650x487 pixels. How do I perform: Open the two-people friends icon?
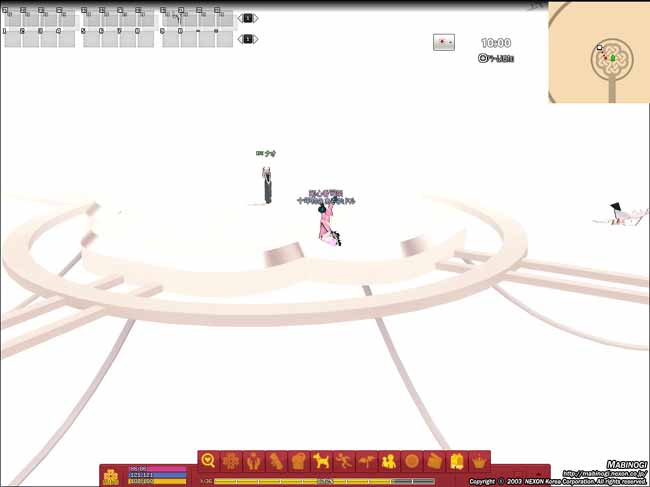(x=389, y=461)
